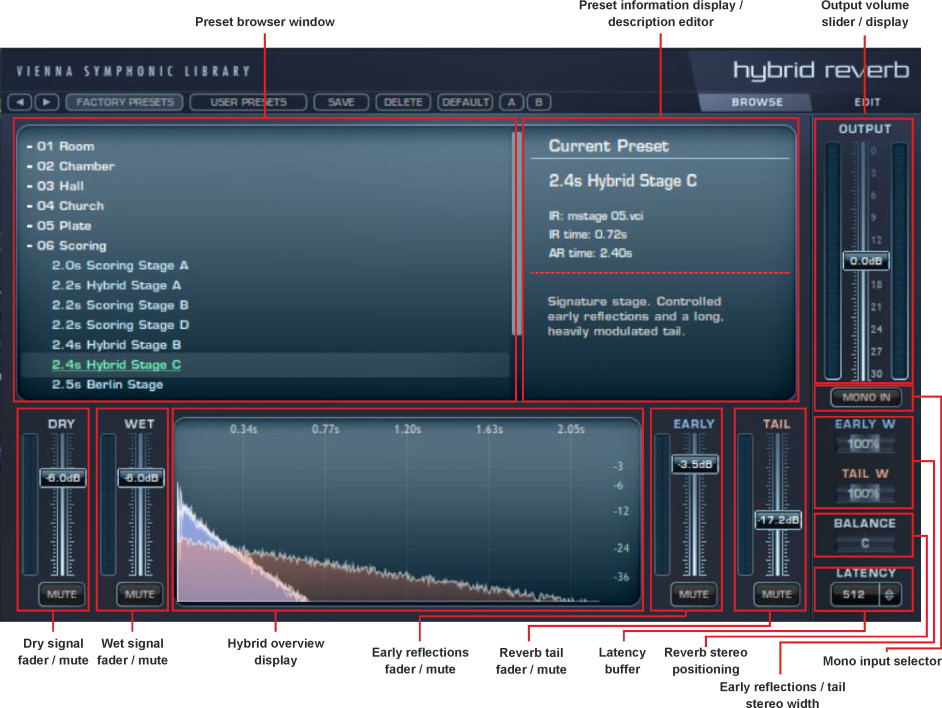Collapse the 05 Plate category
The height and width of the screenshot is (708, 942).
59,225
